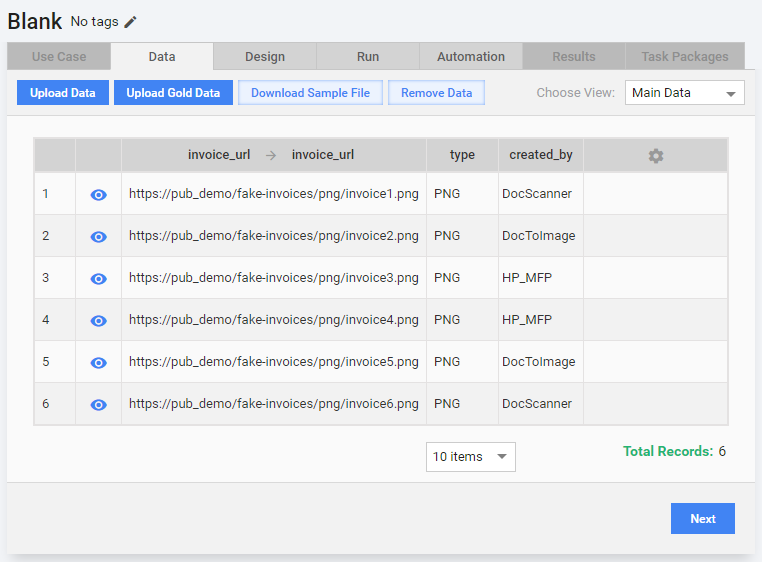Open the Task Packages tab
762x562 pixels.
685,56
